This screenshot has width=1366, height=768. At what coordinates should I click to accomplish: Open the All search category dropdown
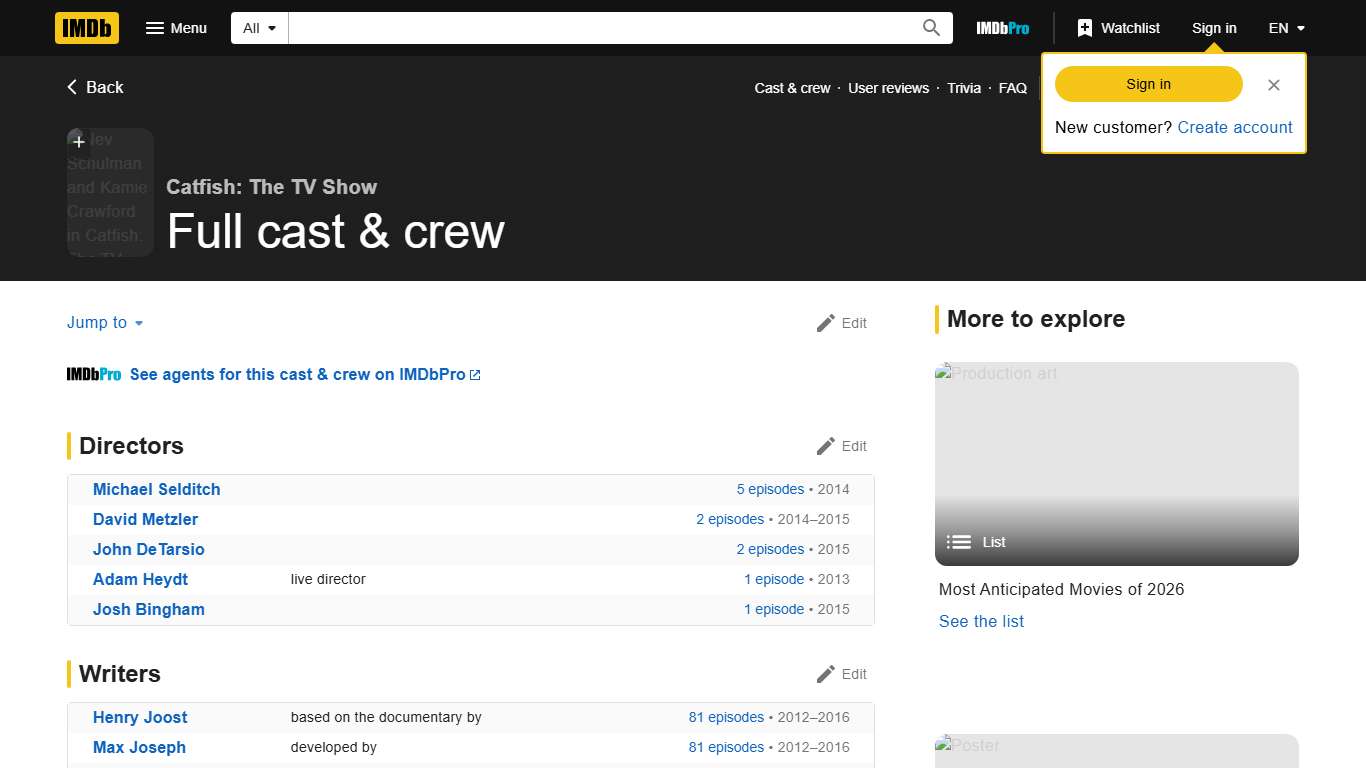pyautogui.click(x=258, y=28)
